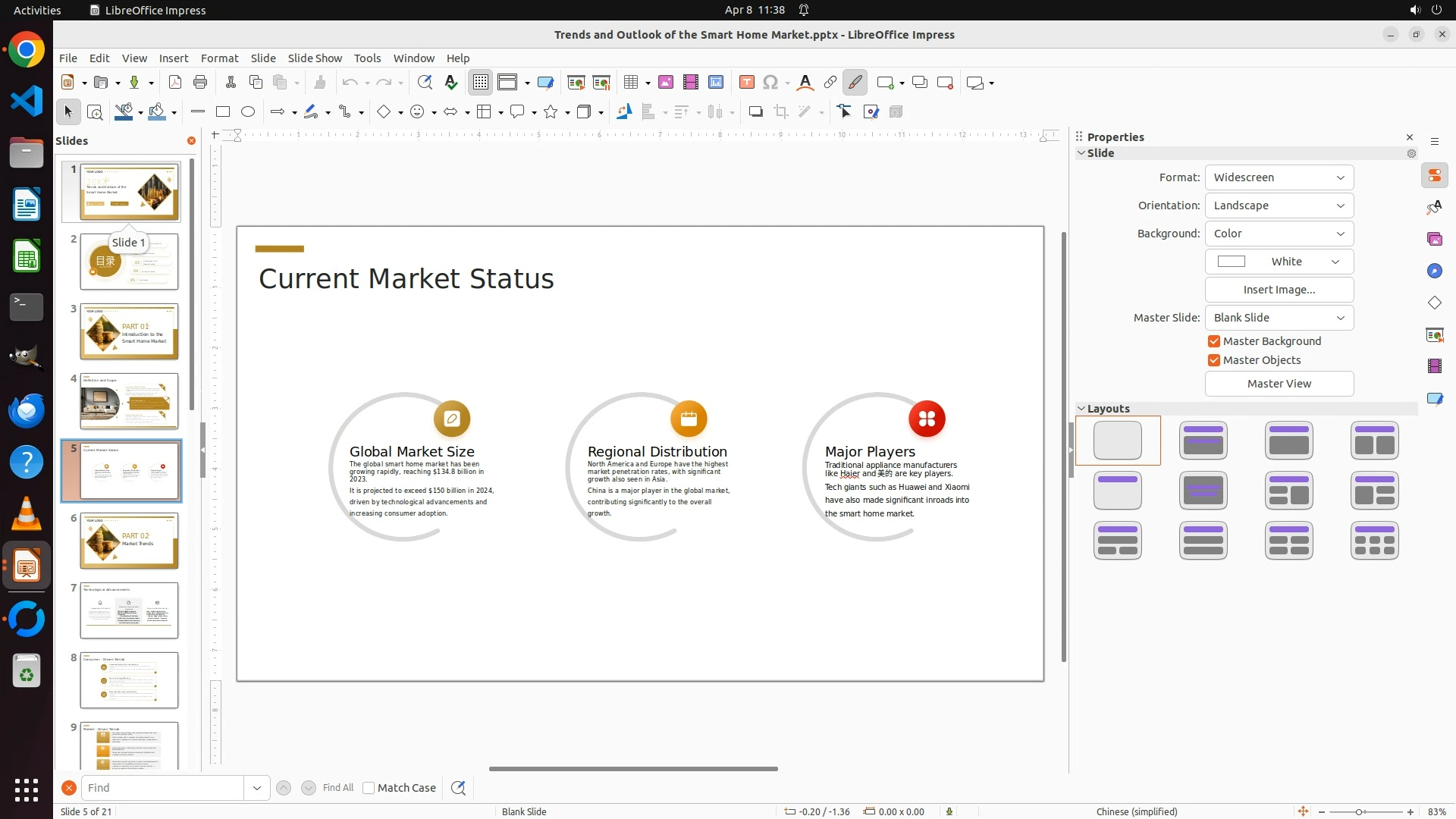Expand the Master Slide dropdown

tap(1279, 318)
